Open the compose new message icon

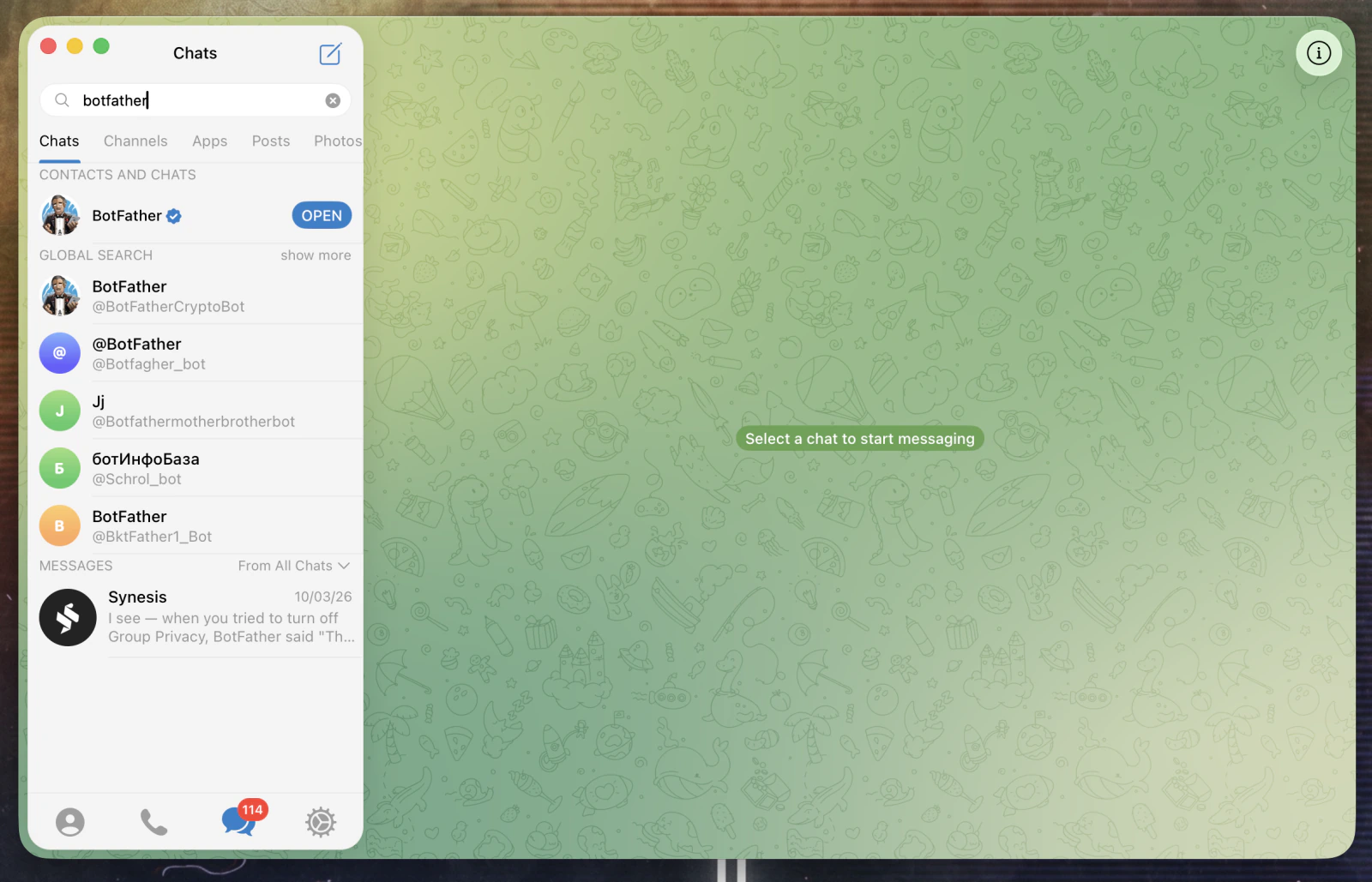pyautogui.click(x=330, y=54)
